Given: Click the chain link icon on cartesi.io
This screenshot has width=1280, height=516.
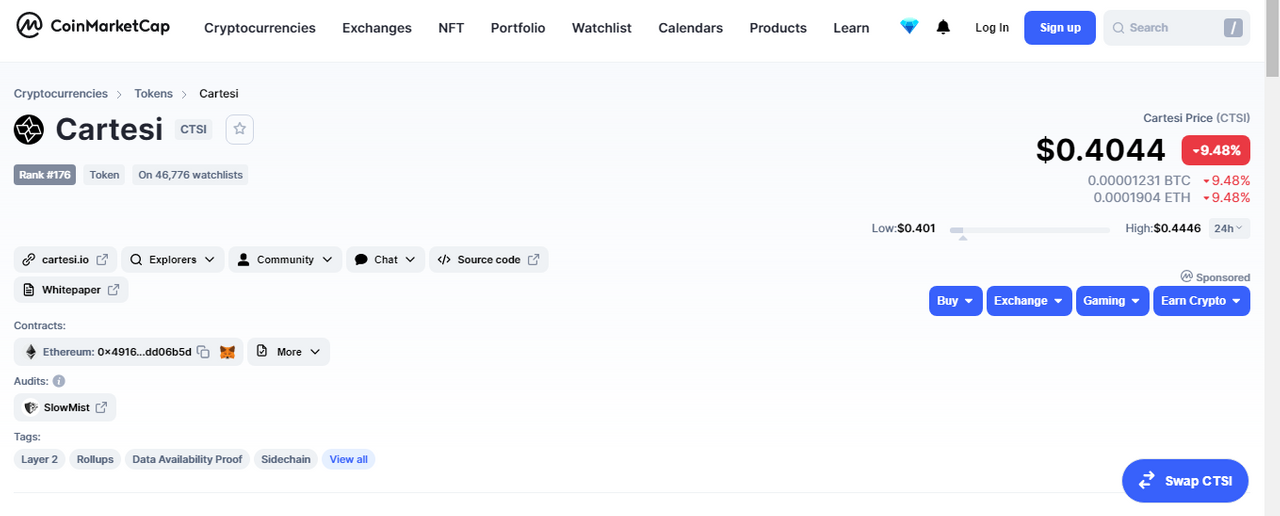Looking at the screenshot, I should (x=29, y=260).
